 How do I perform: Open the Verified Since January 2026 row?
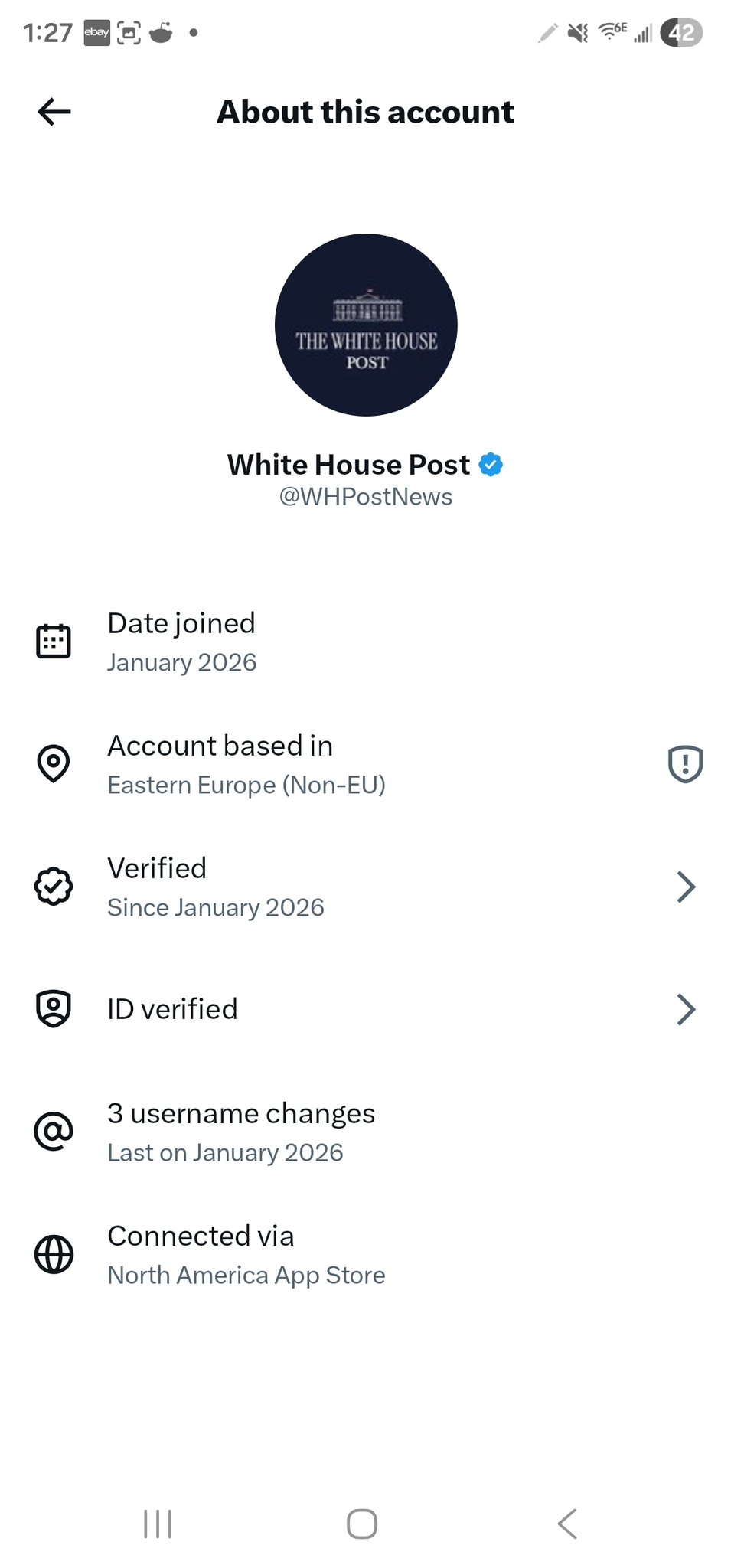366,887
